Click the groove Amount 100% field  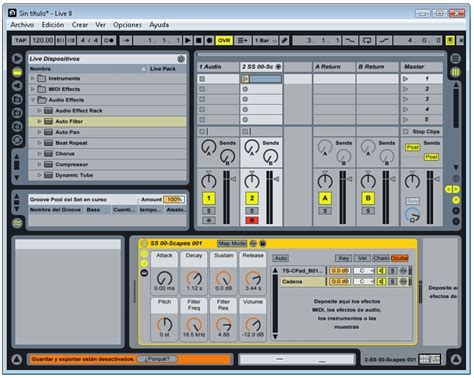[x=174, y=199]
